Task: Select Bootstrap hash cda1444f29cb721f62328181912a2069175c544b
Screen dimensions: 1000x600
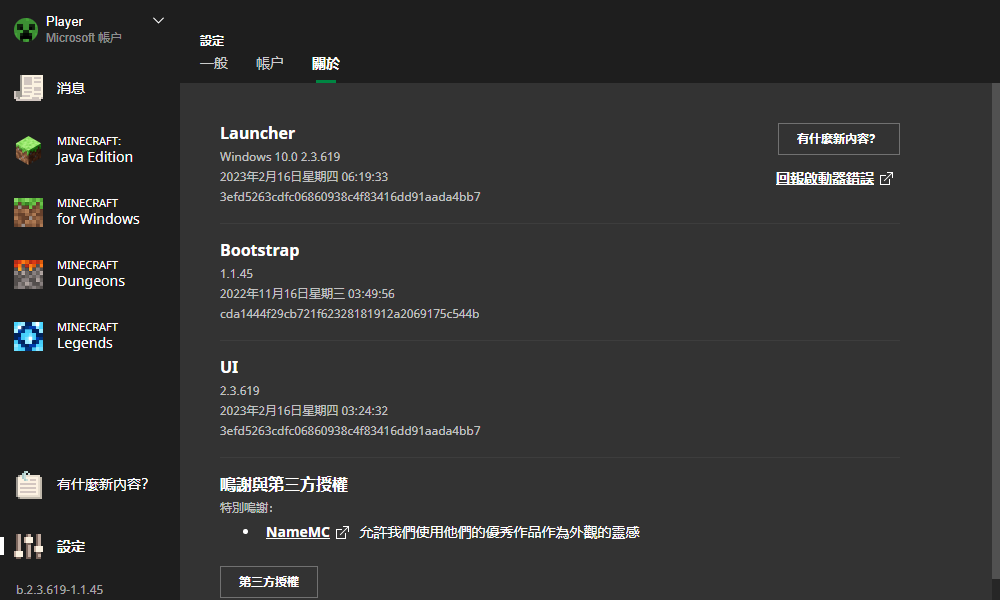Action: point(349,314)
